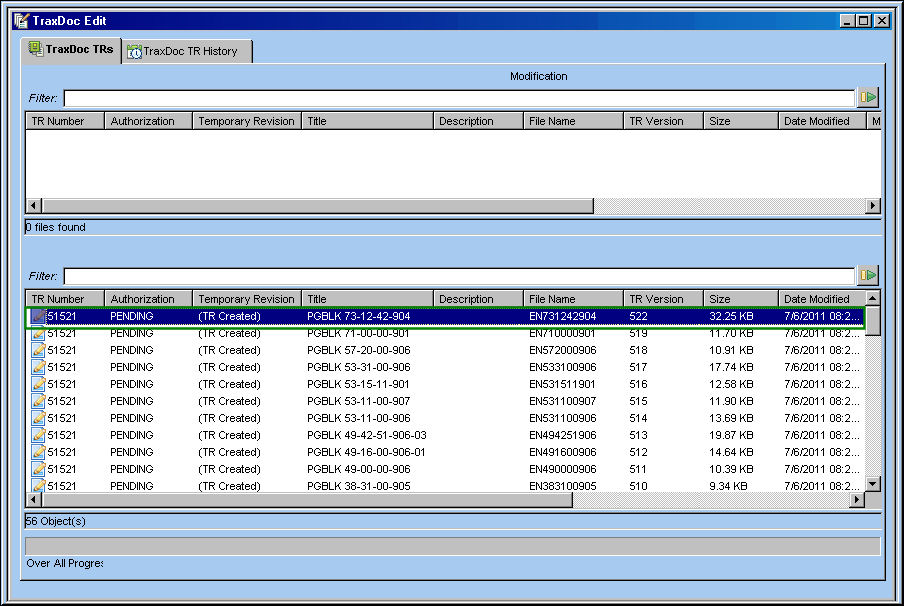Click the edit icon on the PGBLK 57-20-00-906 row
904x606 pixels.
click(x=38, y=350)
